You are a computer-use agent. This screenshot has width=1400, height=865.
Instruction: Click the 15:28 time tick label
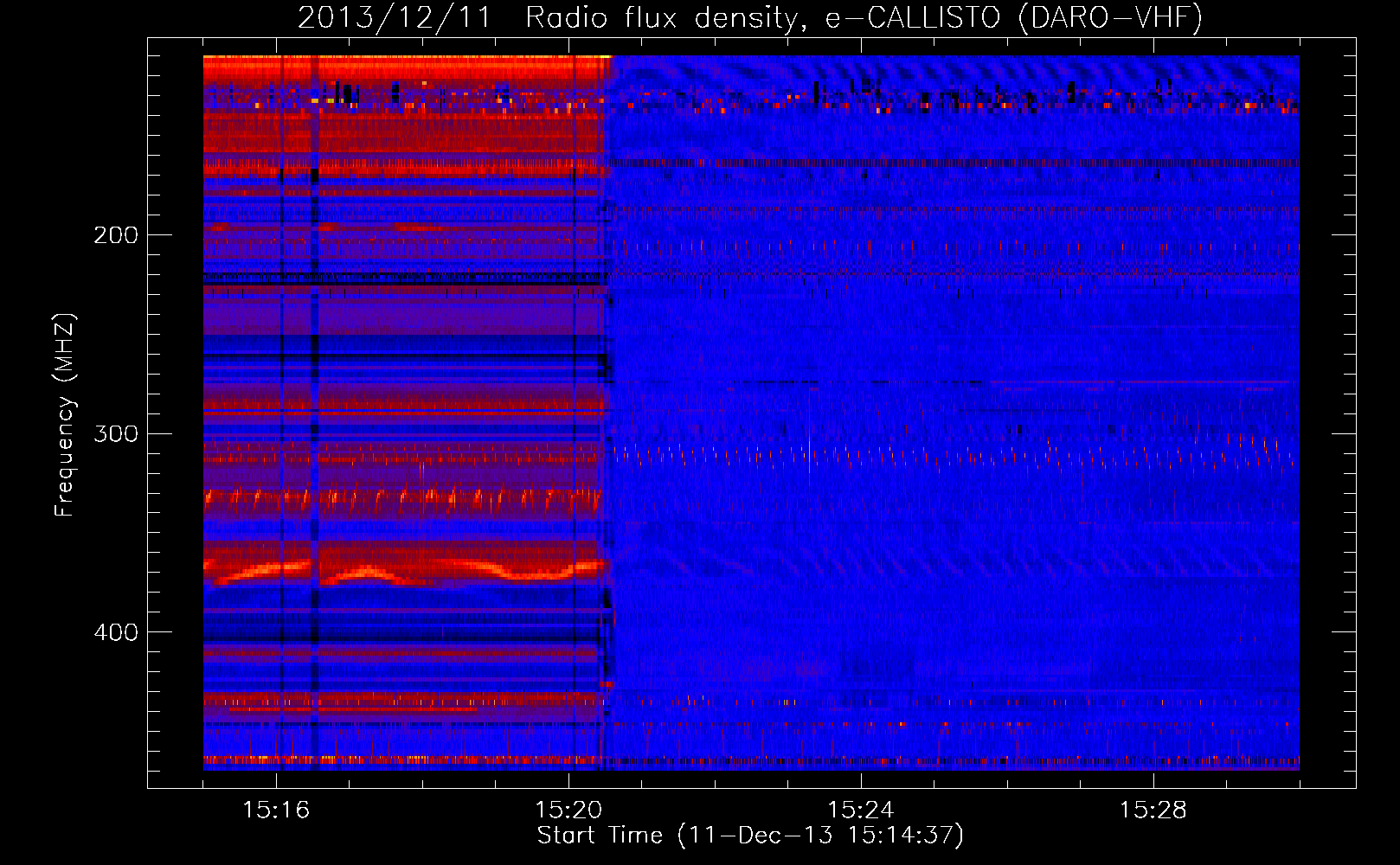[1153, 810]
